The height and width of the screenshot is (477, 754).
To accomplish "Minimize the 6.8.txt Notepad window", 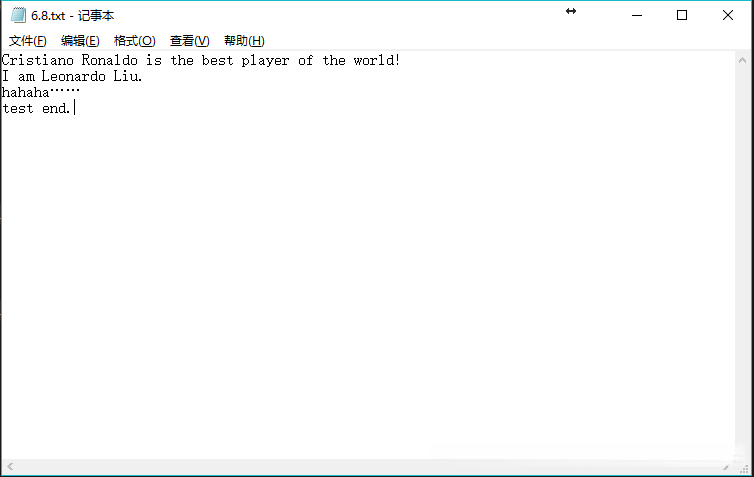I will pyautogui.click(x=637, y=15).
